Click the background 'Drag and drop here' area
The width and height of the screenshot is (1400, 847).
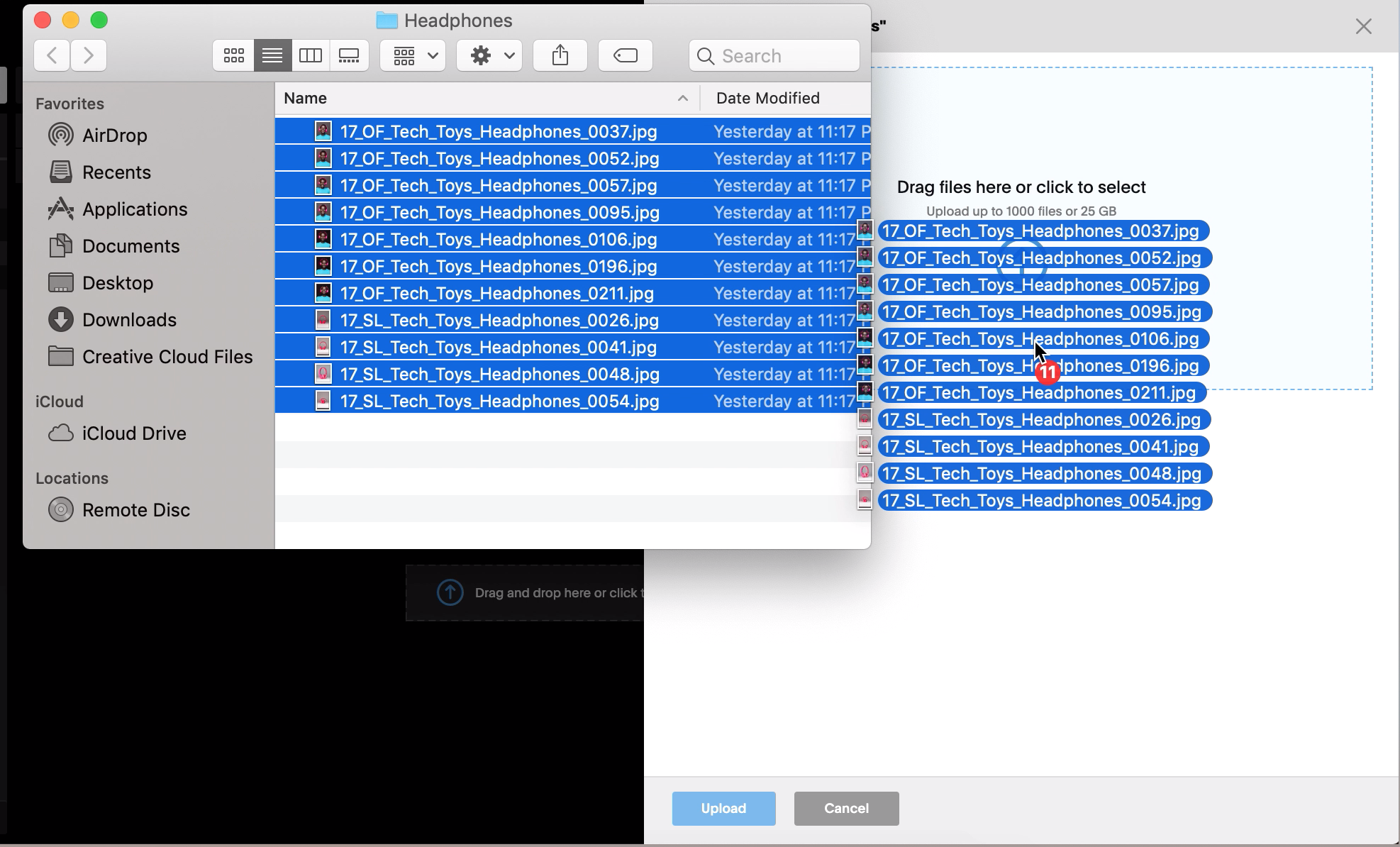coord(525,592)
